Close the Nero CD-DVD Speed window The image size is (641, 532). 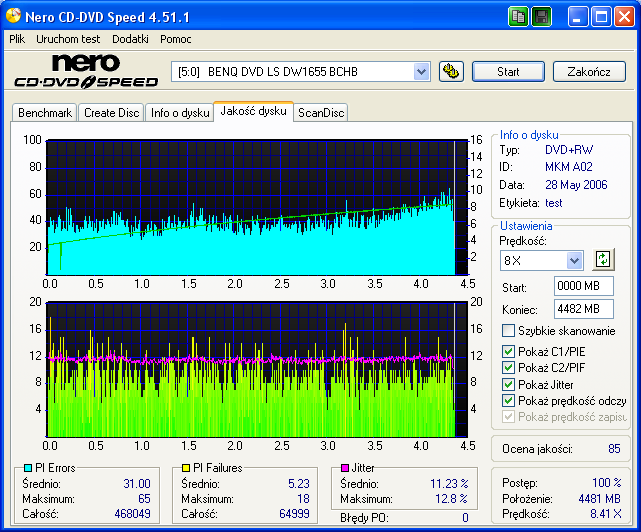point(625,17)
